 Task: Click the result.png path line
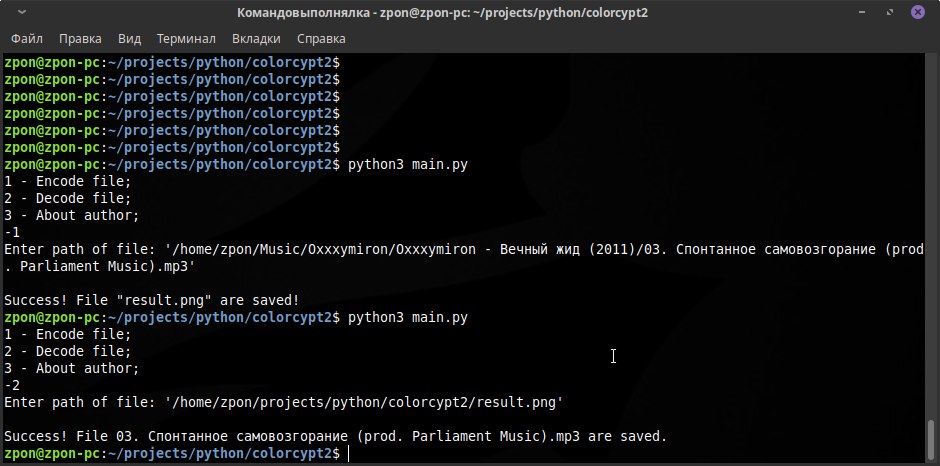pos(284,402)
